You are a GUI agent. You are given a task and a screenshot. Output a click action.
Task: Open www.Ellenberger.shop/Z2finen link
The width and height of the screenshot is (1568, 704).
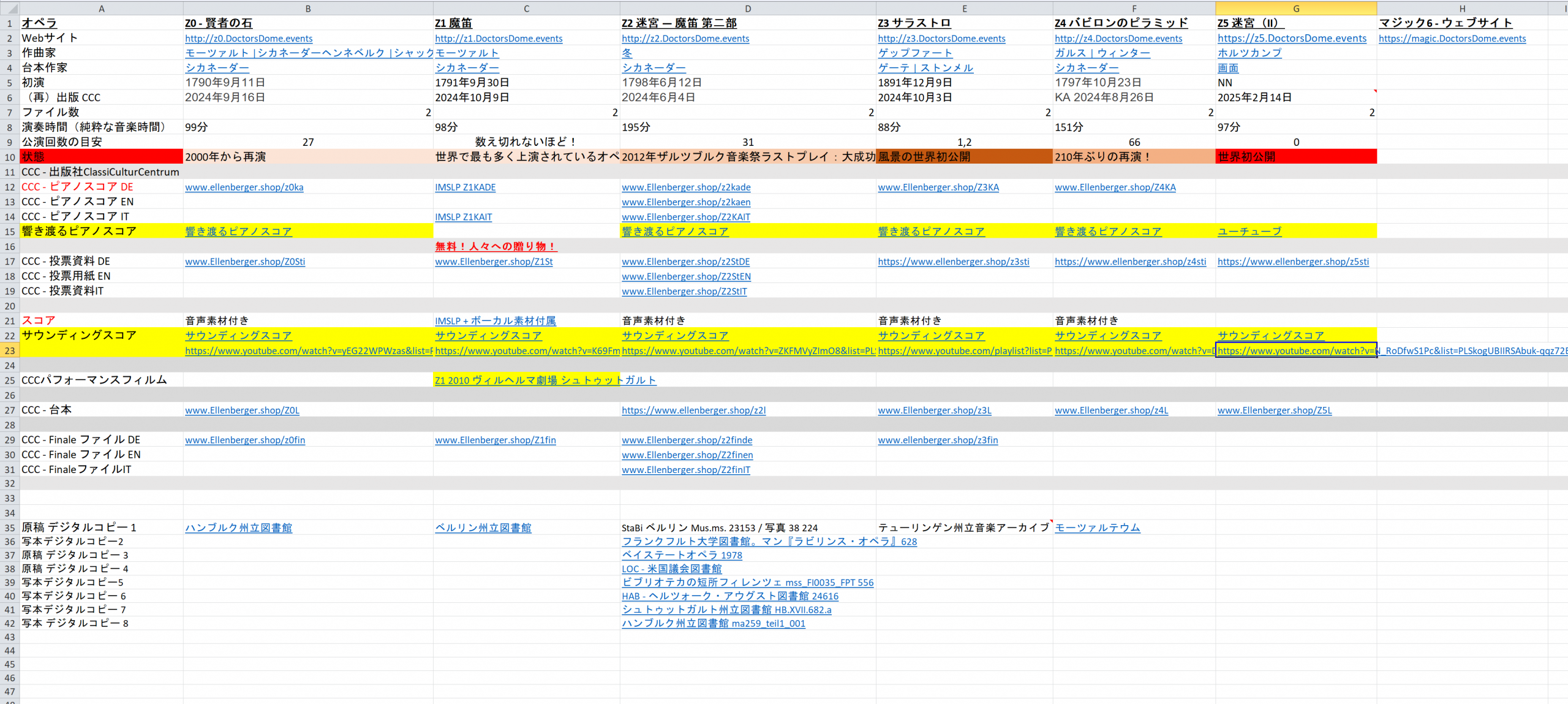click(687, 455)
